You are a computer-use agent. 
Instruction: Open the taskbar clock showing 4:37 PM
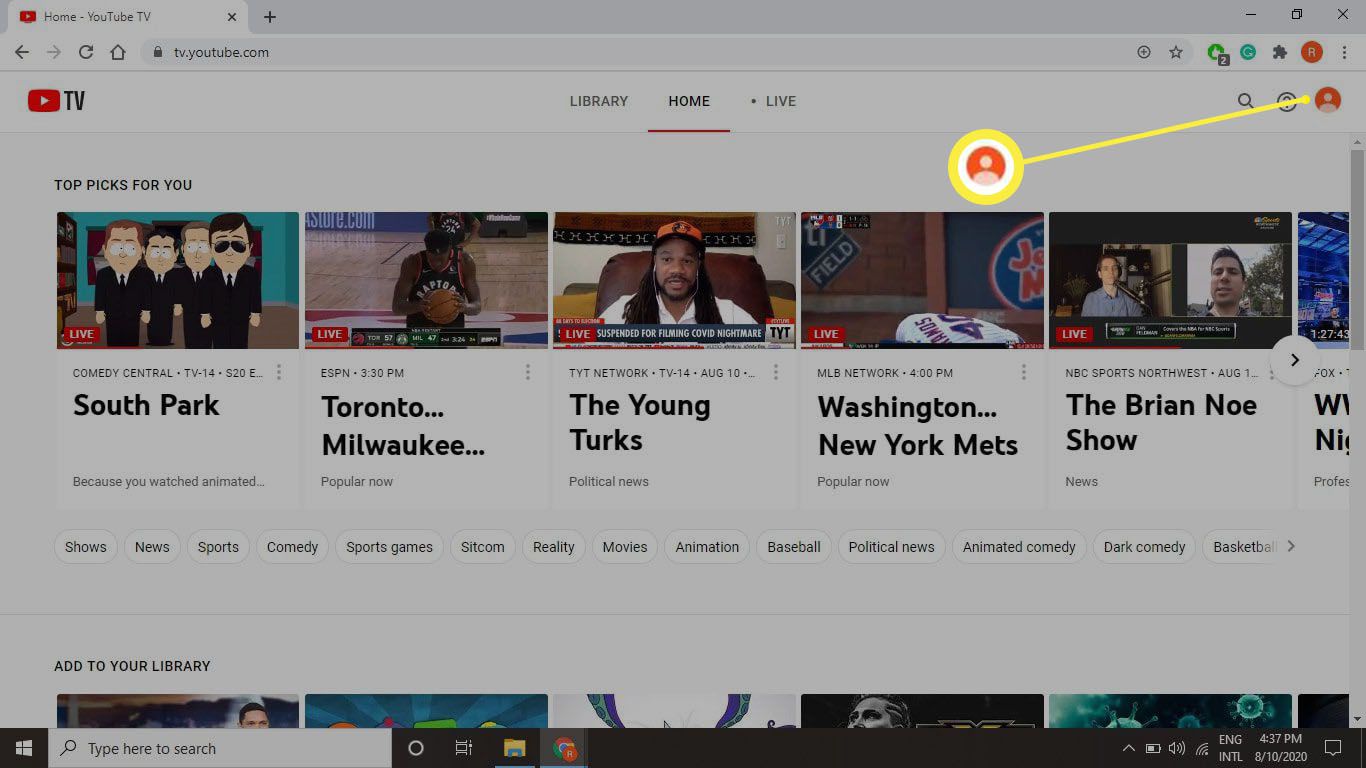[1281, 748]
